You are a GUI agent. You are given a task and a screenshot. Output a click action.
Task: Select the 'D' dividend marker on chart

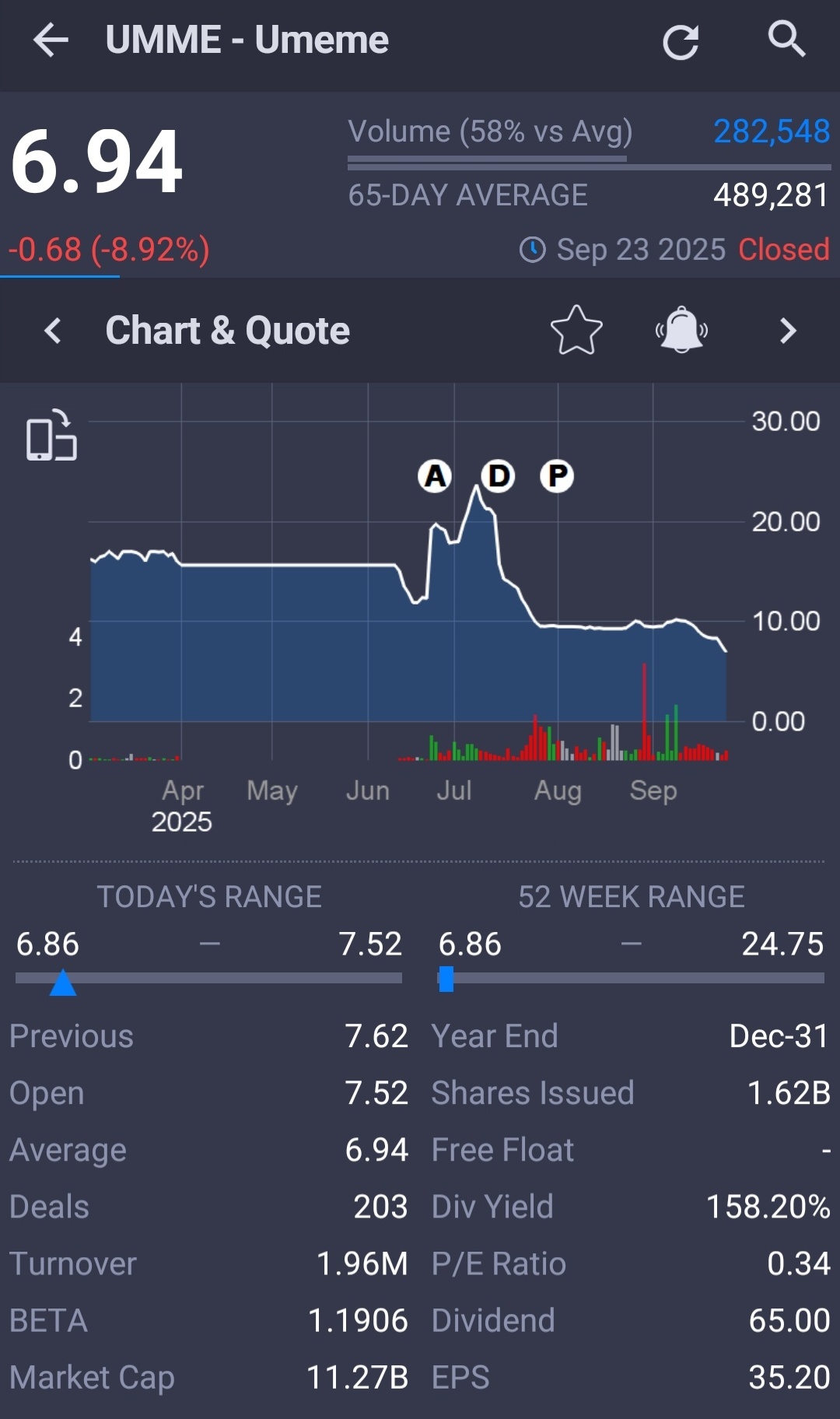coord(498,475)
